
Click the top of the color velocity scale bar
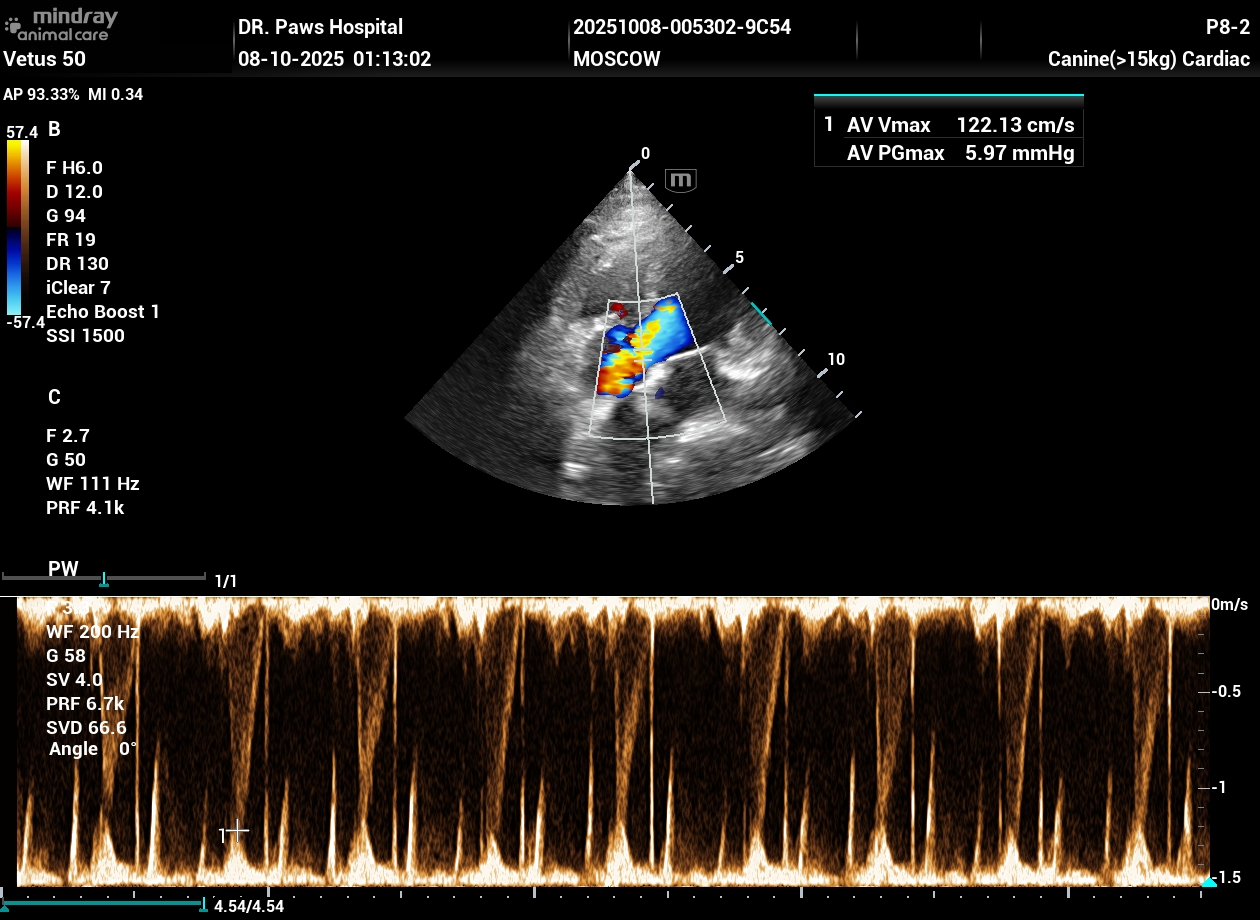[17, 145]
